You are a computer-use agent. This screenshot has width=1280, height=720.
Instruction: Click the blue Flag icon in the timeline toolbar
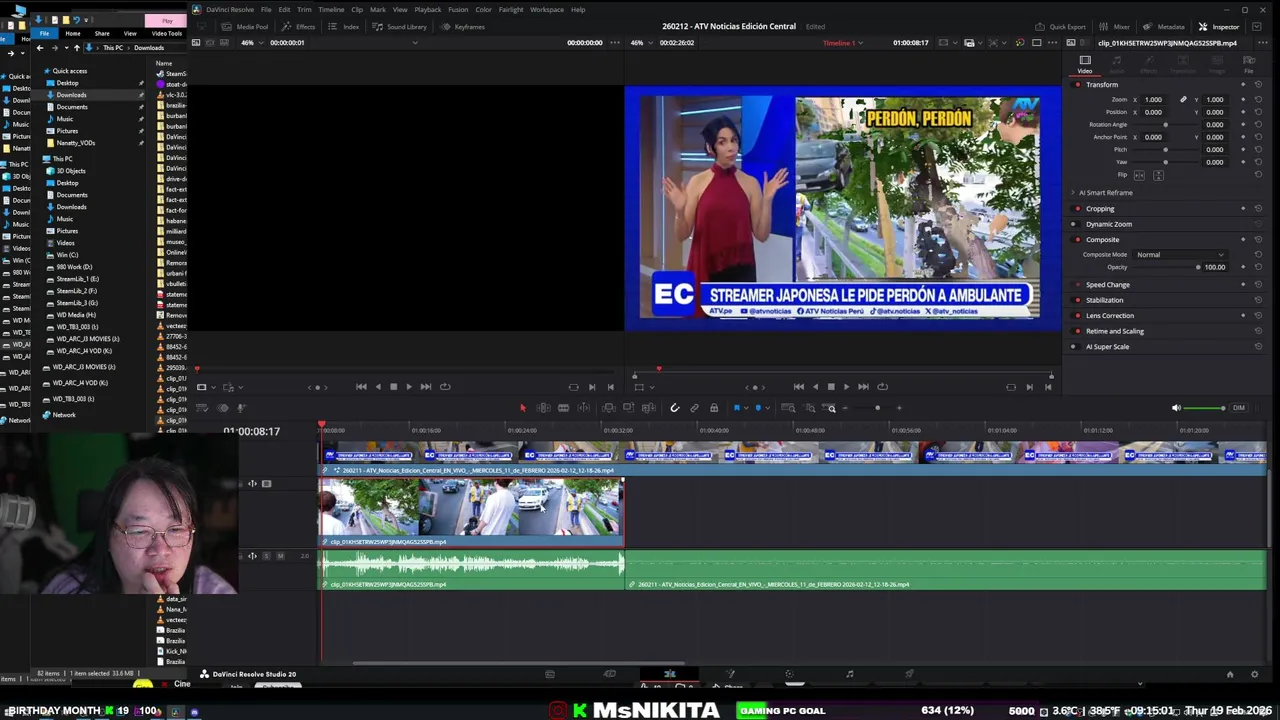(x=737, y=408)
